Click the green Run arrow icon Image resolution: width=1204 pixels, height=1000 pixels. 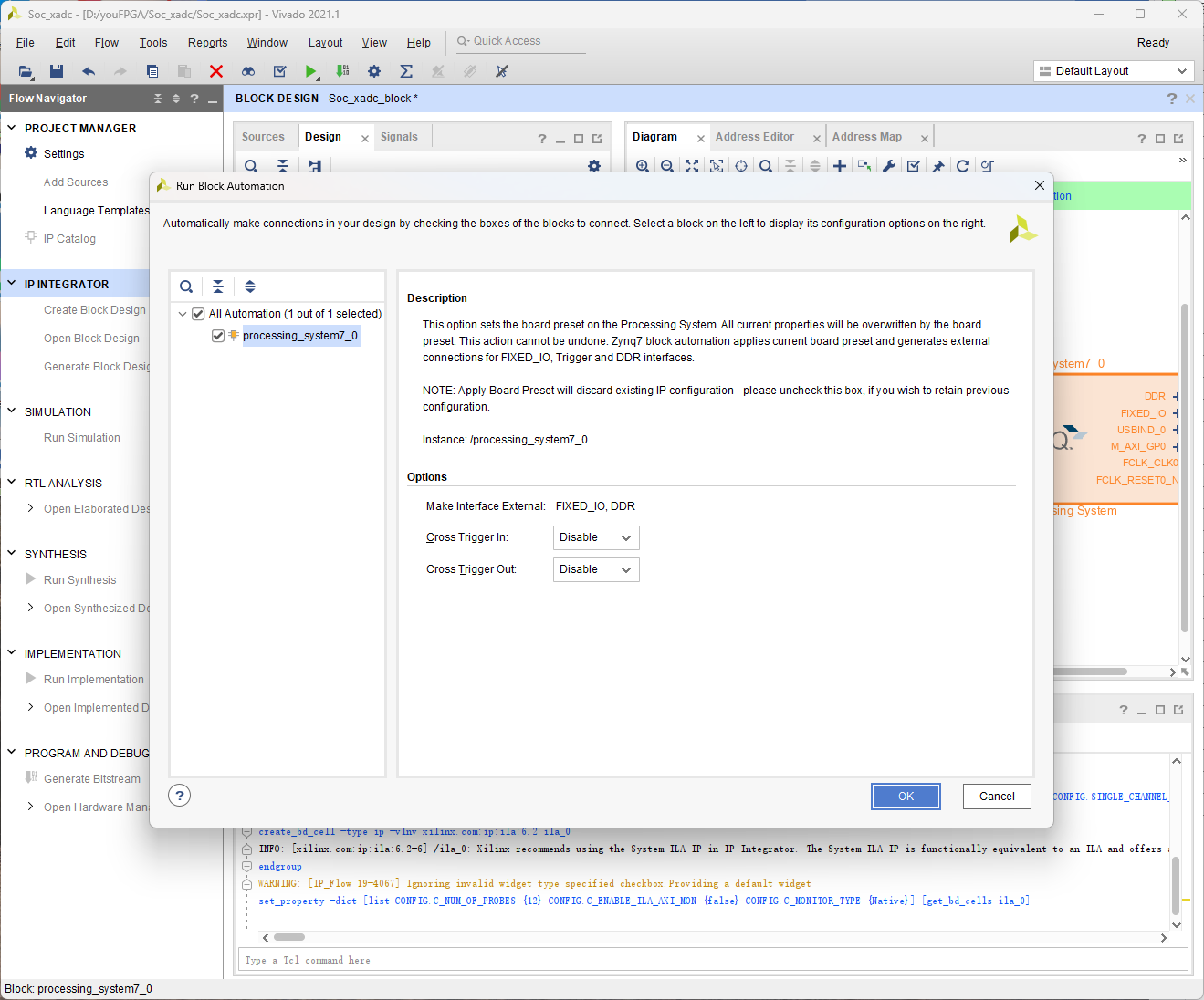[311, 71]
